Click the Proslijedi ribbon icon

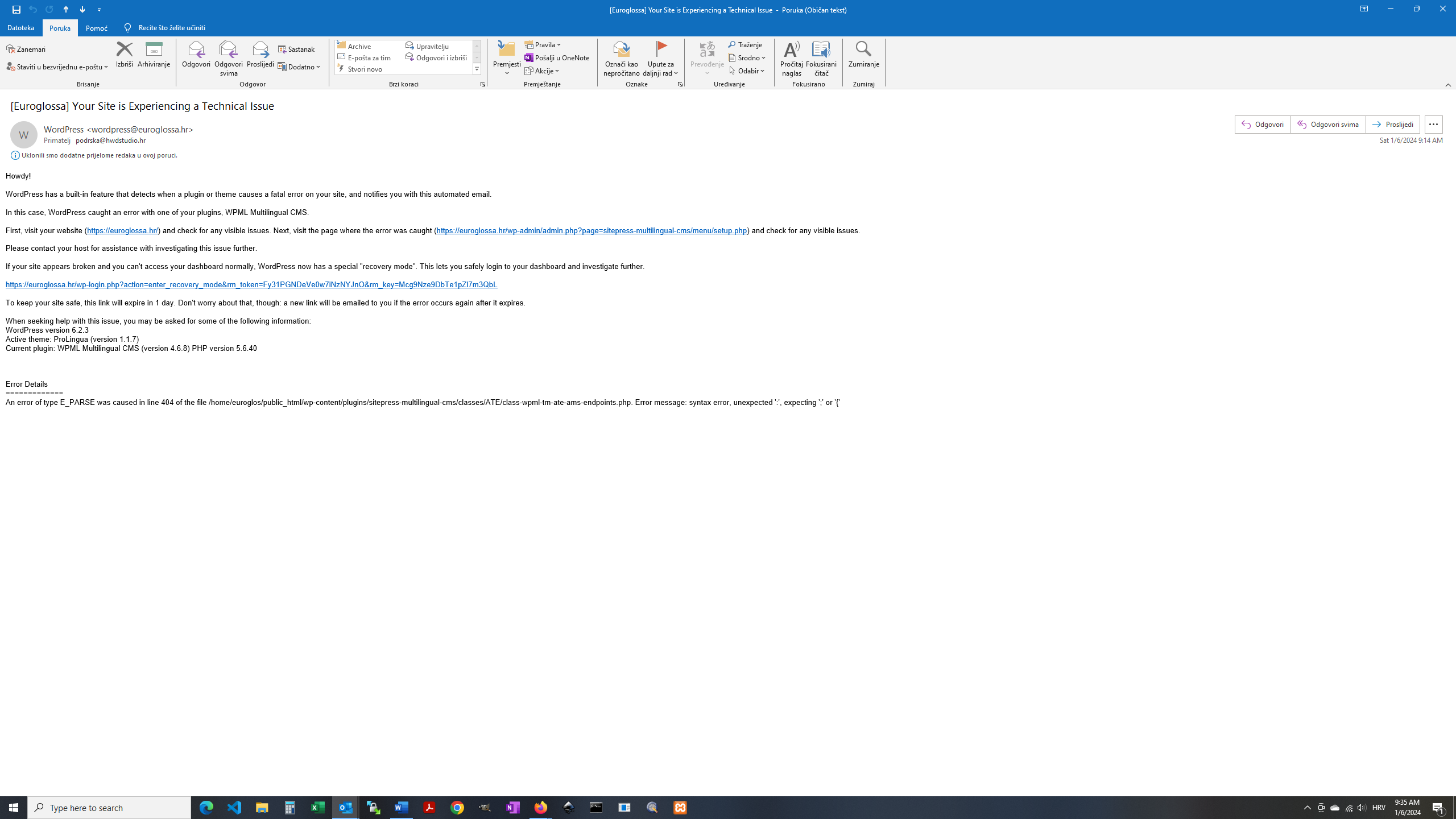[x=260, y=55]
